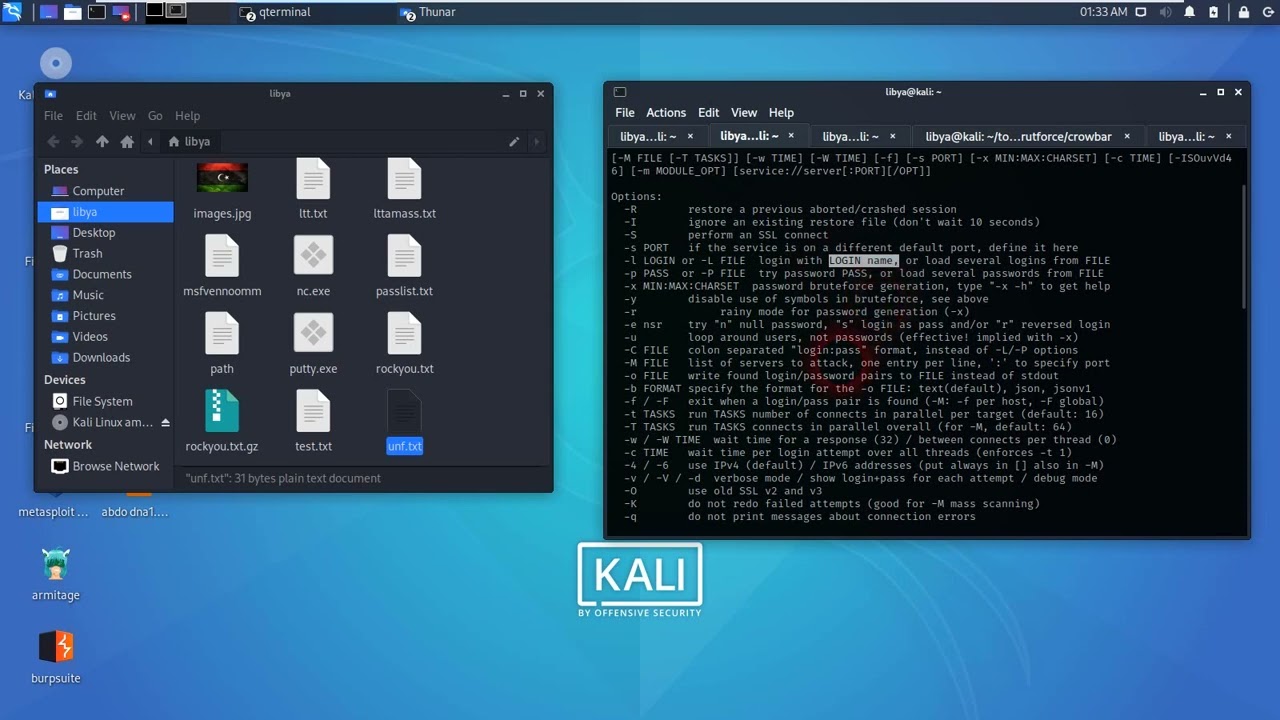Viewport: 1280px width, 720px height.
Task: Open Thunar File menu
Action: click(x=53, y=116)
